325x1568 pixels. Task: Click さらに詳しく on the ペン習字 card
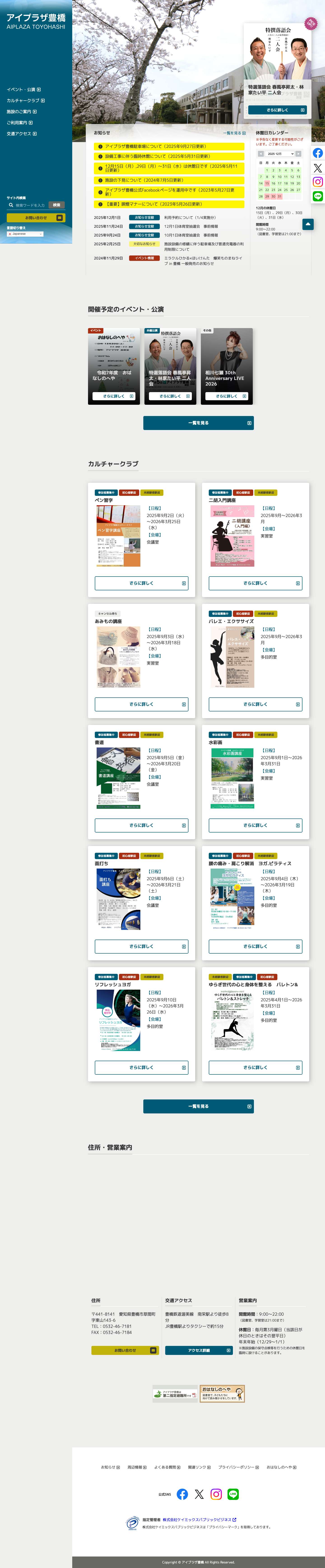click(142, 583)
